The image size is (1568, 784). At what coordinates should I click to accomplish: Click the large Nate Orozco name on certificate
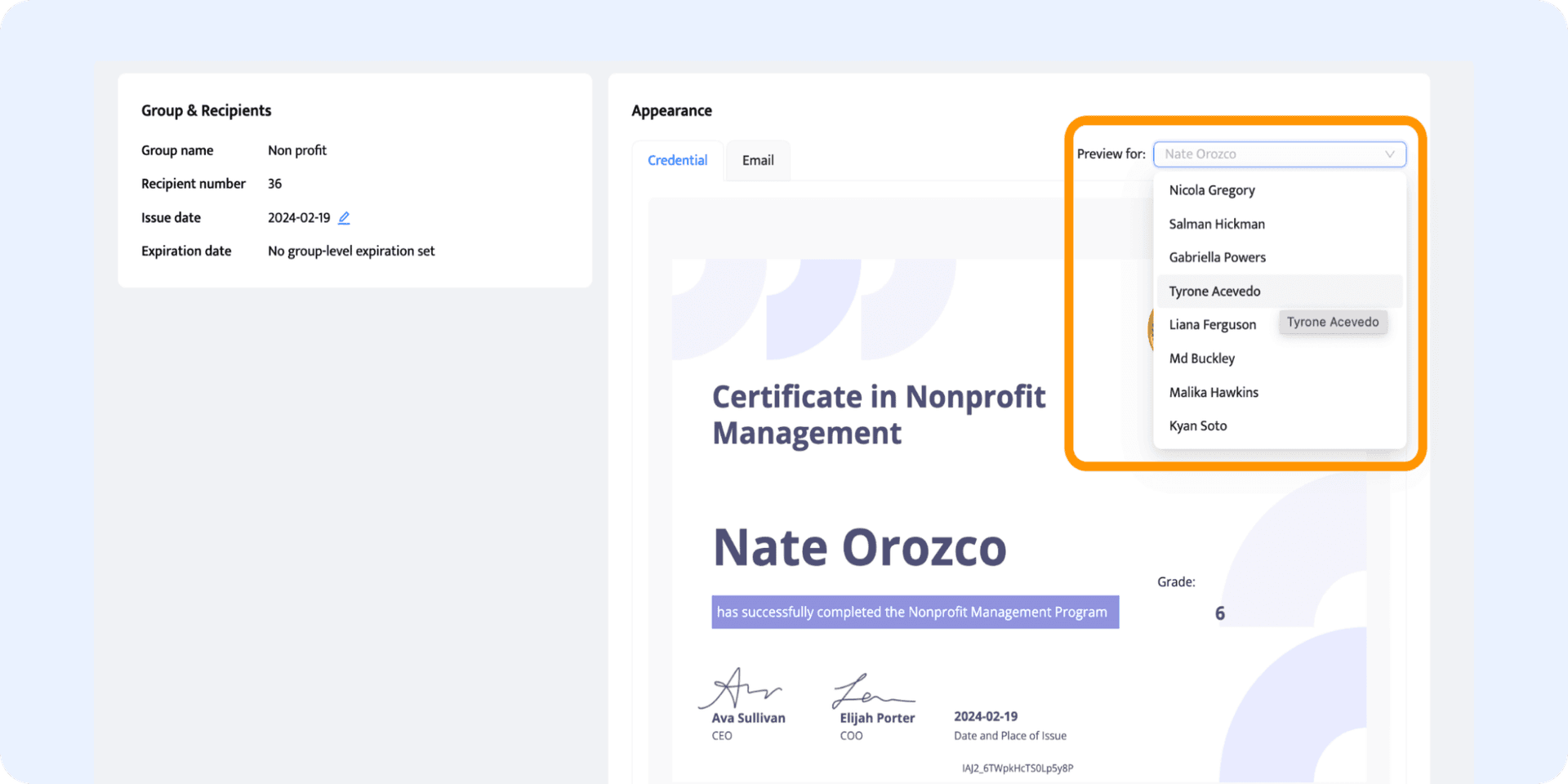(x=859, y=547)
